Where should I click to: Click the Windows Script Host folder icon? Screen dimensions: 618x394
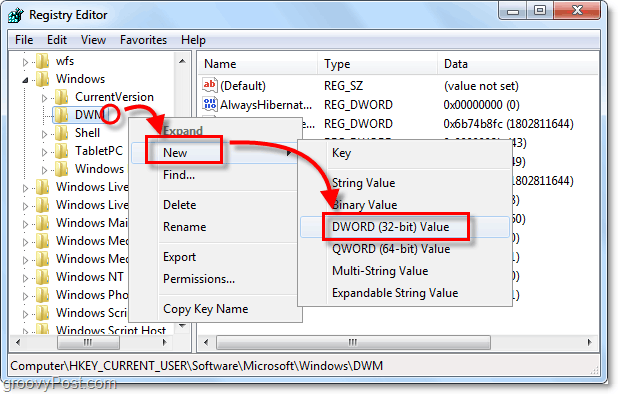(42, 329)
